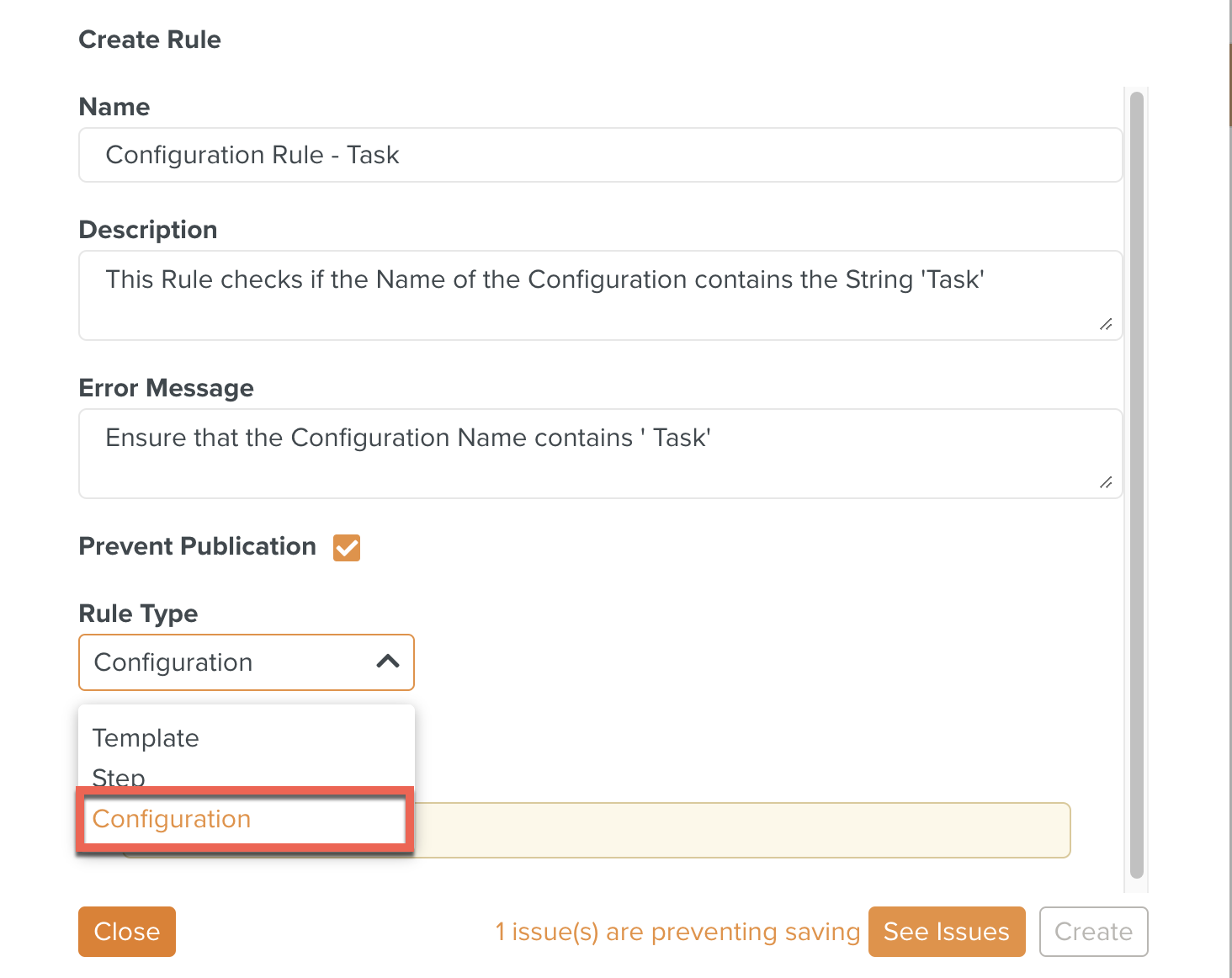Select Template from the Rule Type list
Viewport: 1232px width, 978px height.
tap(146, 738)
